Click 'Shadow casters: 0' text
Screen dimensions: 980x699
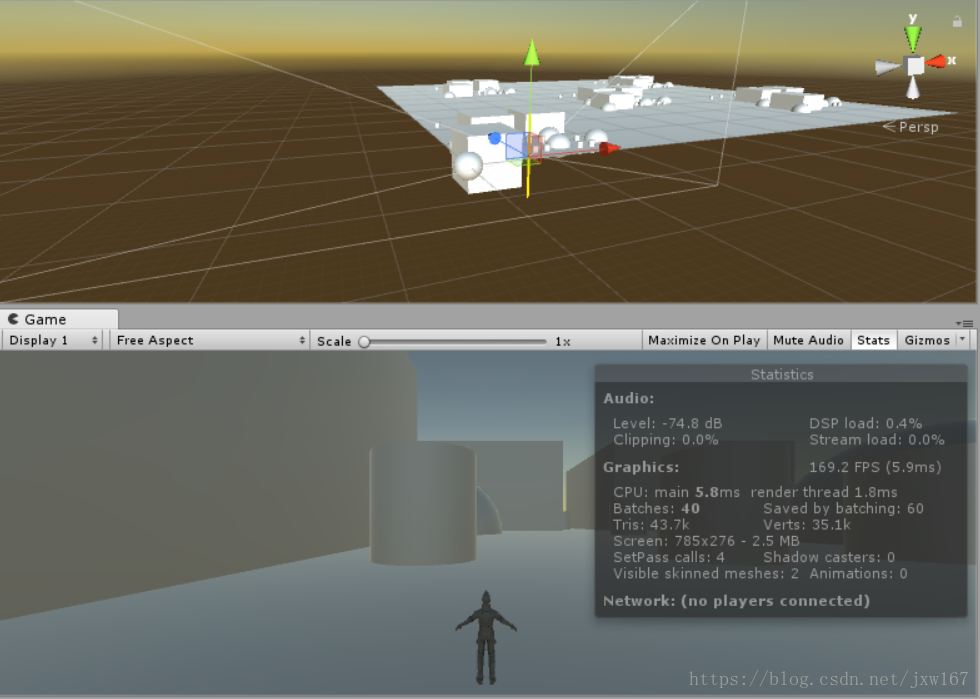pos(829,557)
